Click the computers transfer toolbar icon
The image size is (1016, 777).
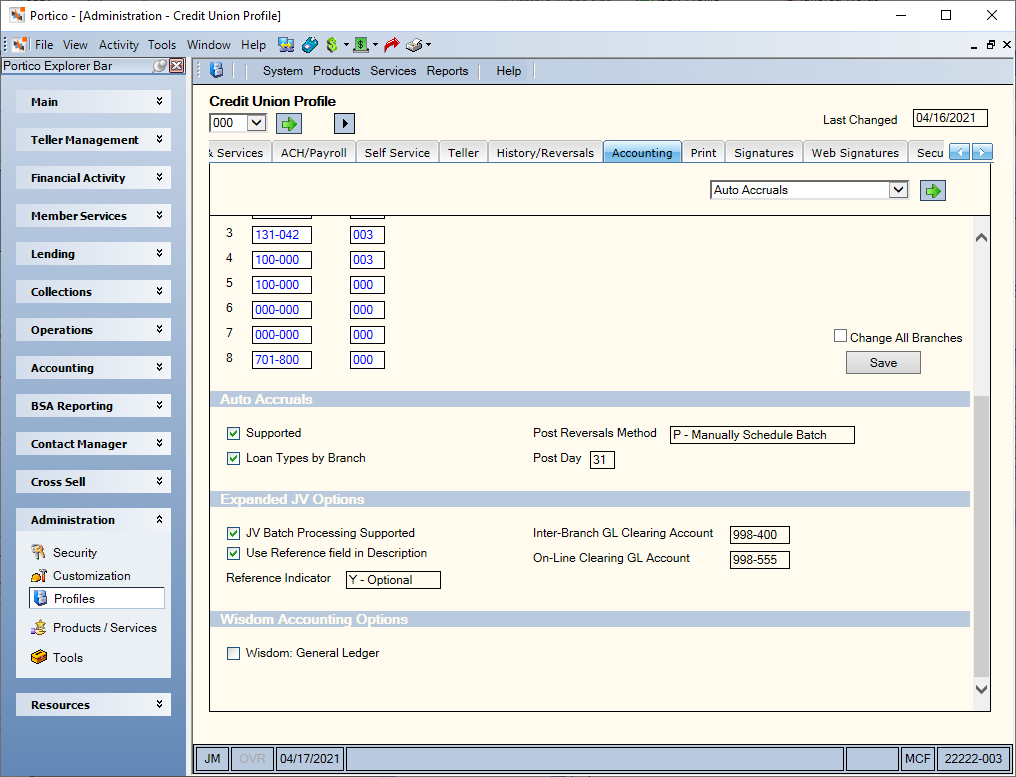[286, 45]
